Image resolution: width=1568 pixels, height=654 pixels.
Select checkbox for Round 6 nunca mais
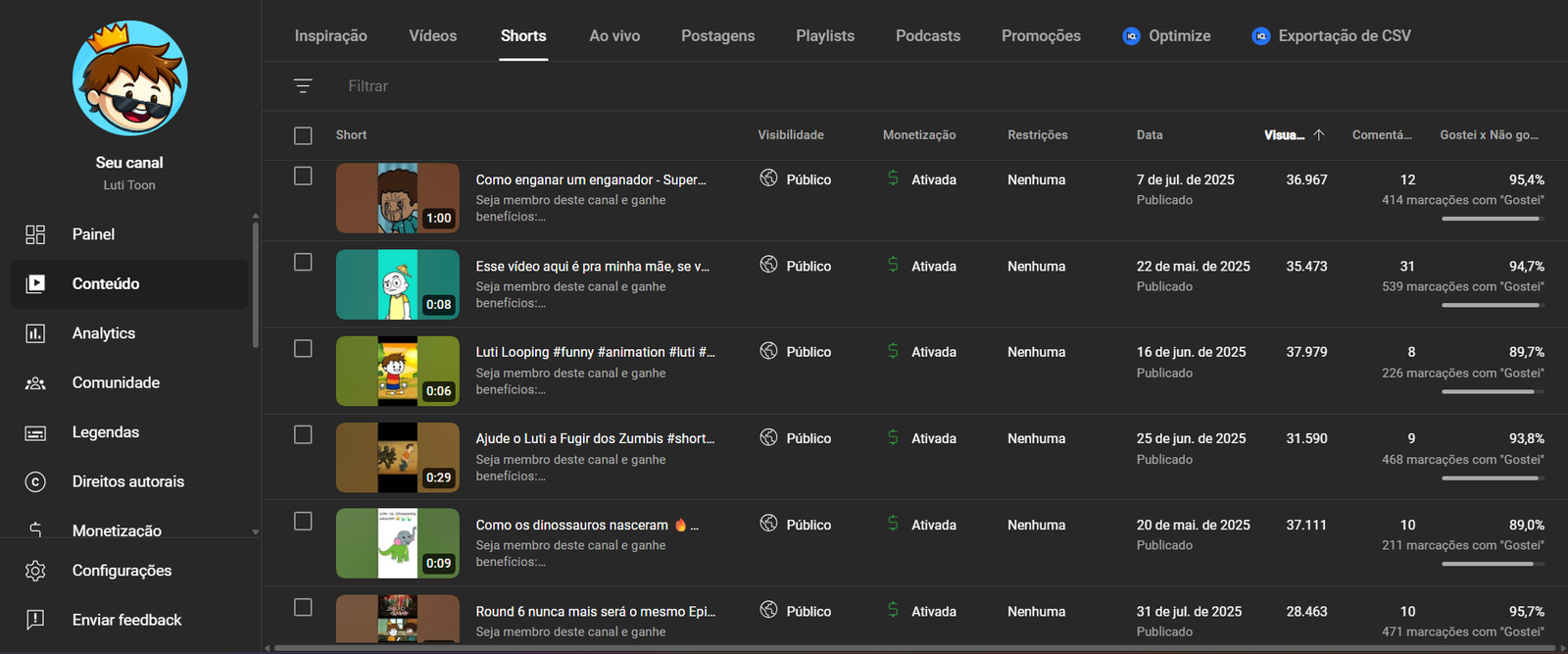coord(303,607)
